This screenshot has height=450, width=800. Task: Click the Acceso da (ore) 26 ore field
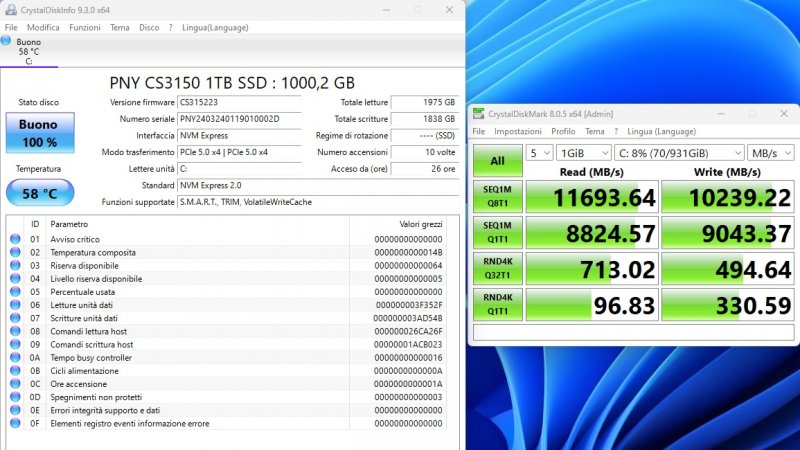tap(425, 169)
